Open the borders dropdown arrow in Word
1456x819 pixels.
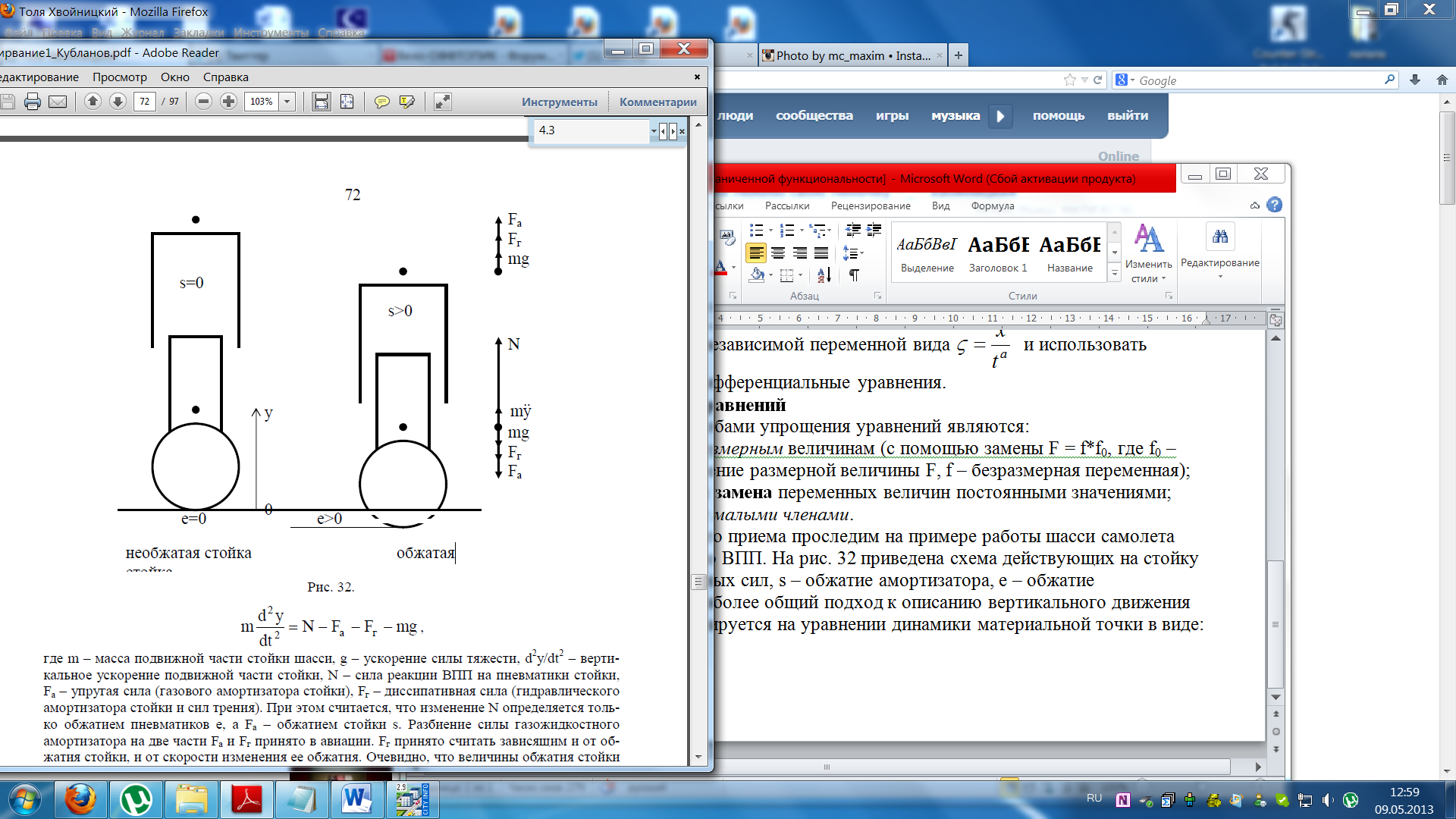[801, 275]
